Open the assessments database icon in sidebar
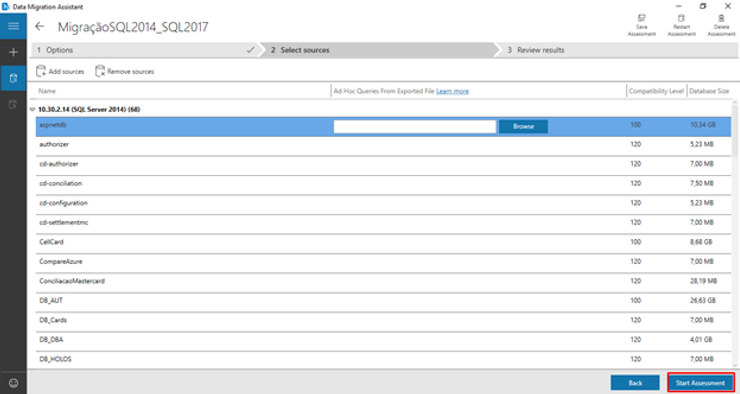 (x=13, y=78)
